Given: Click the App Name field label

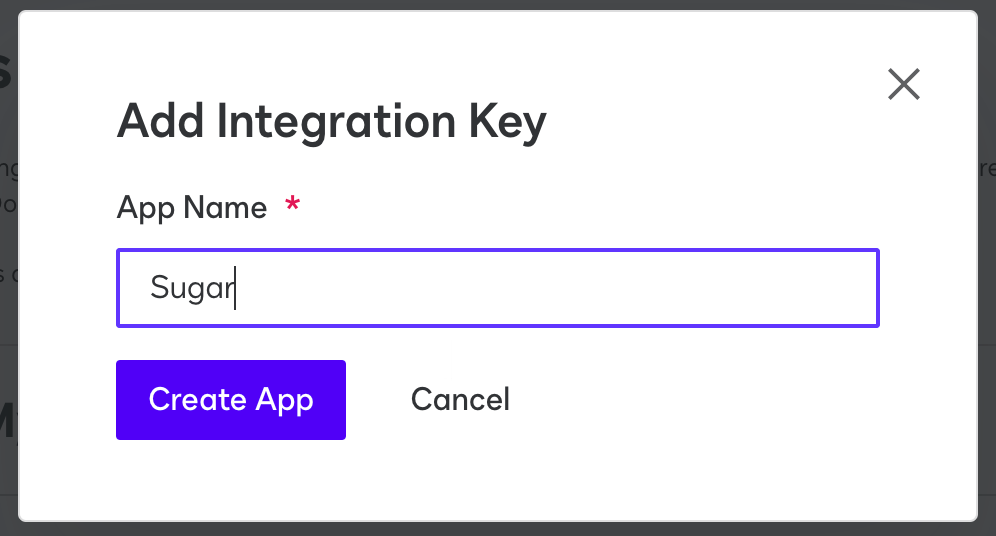Looking at the screenshot, I should click(192, 208).
